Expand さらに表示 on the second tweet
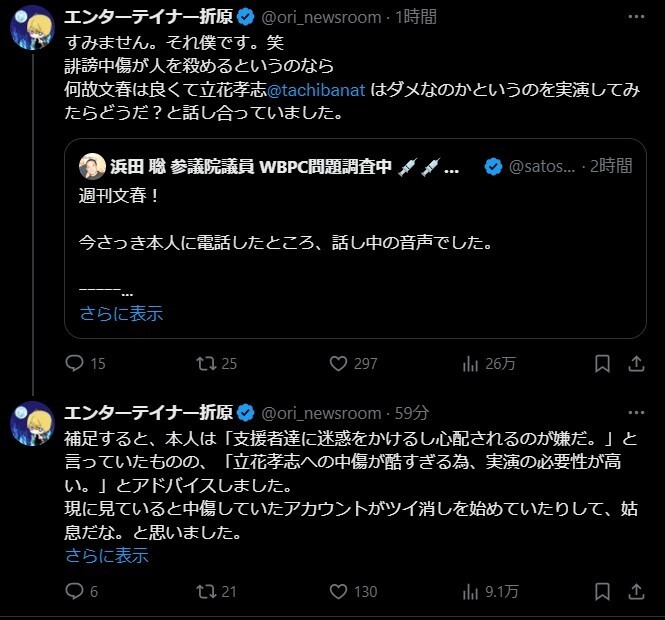The width and height of the screenshot is (665, 620). [x=106, y=555]
